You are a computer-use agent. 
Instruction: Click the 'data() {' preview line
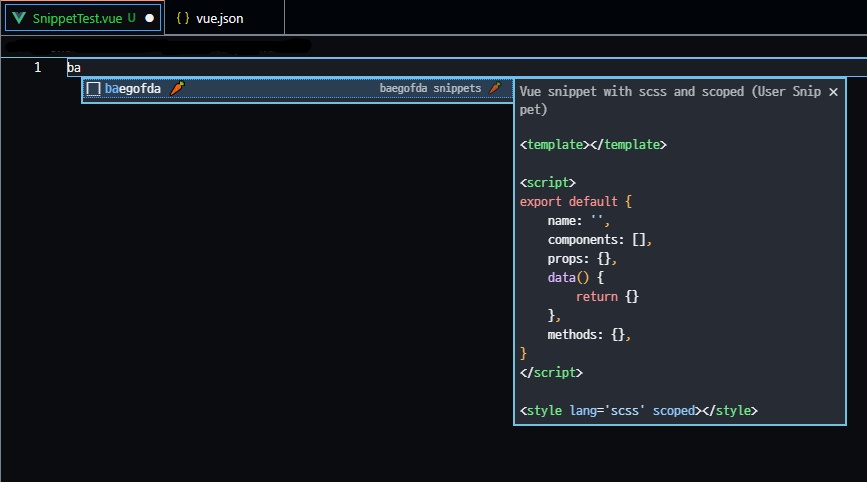click(576, 277)
